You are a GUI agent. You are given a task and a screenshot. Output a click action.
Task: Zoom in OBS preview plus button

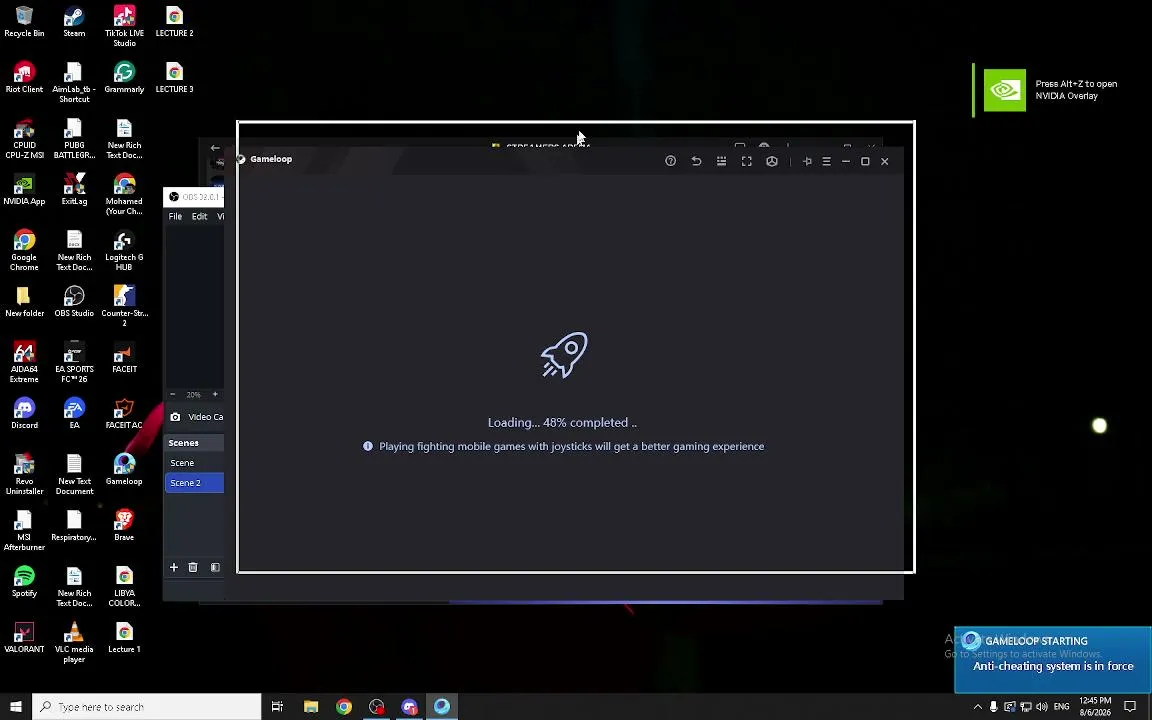point(215,395)
